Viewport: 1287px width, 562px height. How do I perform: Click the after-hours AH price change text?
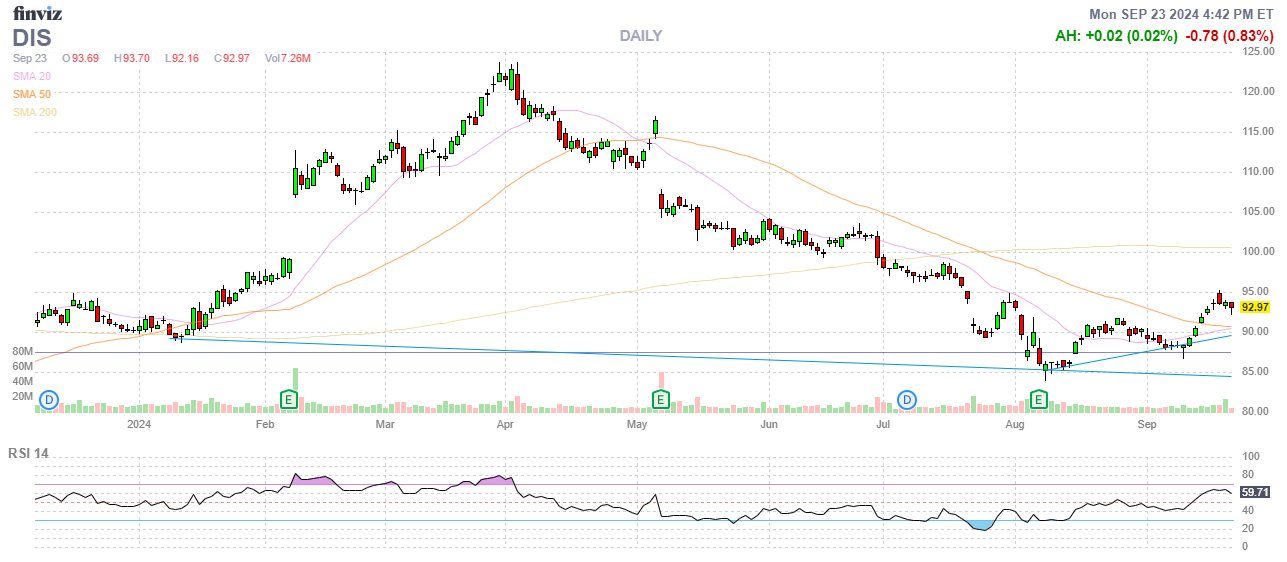tap(1115, 36)
